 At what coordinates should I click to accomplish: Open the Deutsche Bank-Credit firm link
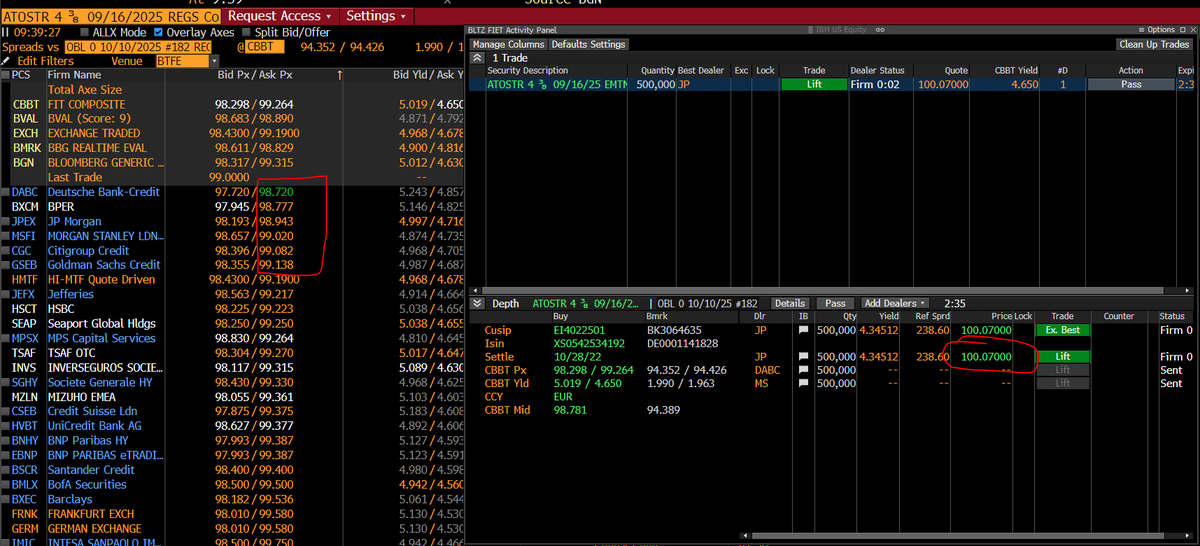click(104, 192)
